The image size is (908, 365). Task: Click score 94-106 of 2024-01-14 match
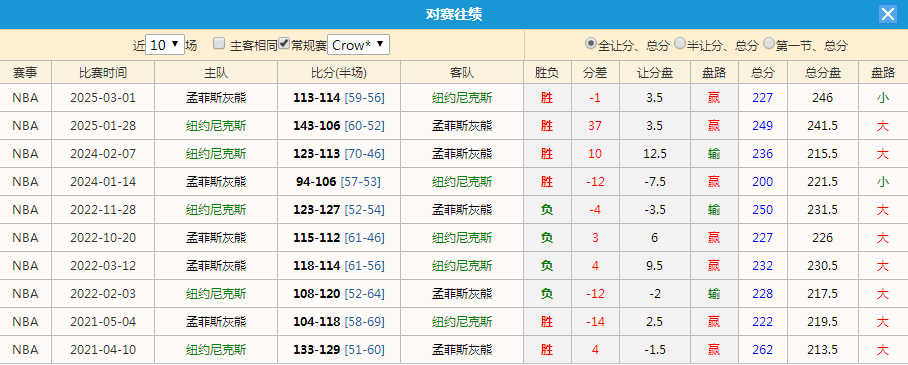click(316, 182)
